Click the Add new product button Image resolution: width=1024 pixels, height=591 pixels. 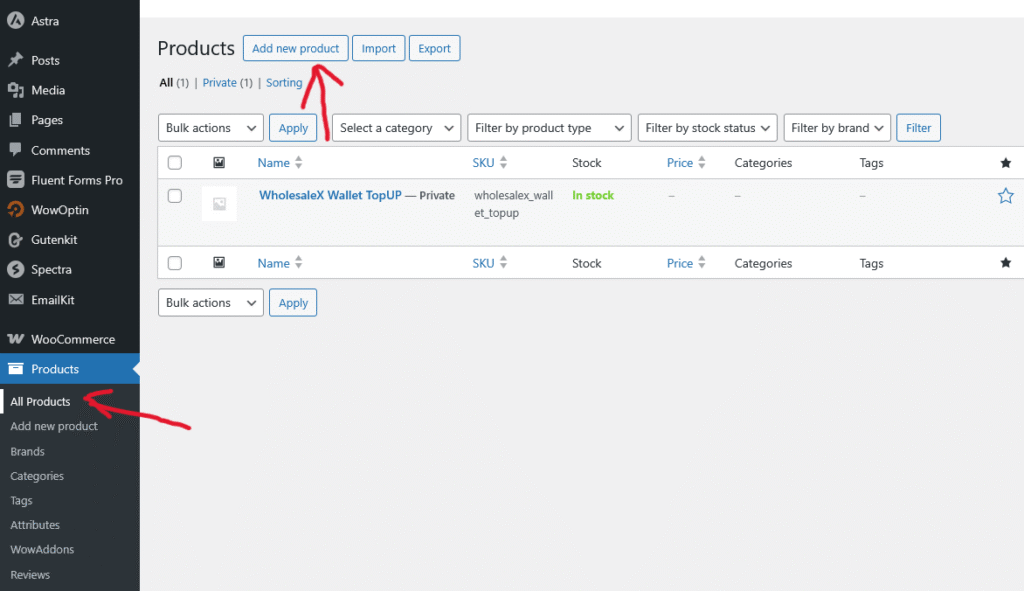click(x=295, y=48)
